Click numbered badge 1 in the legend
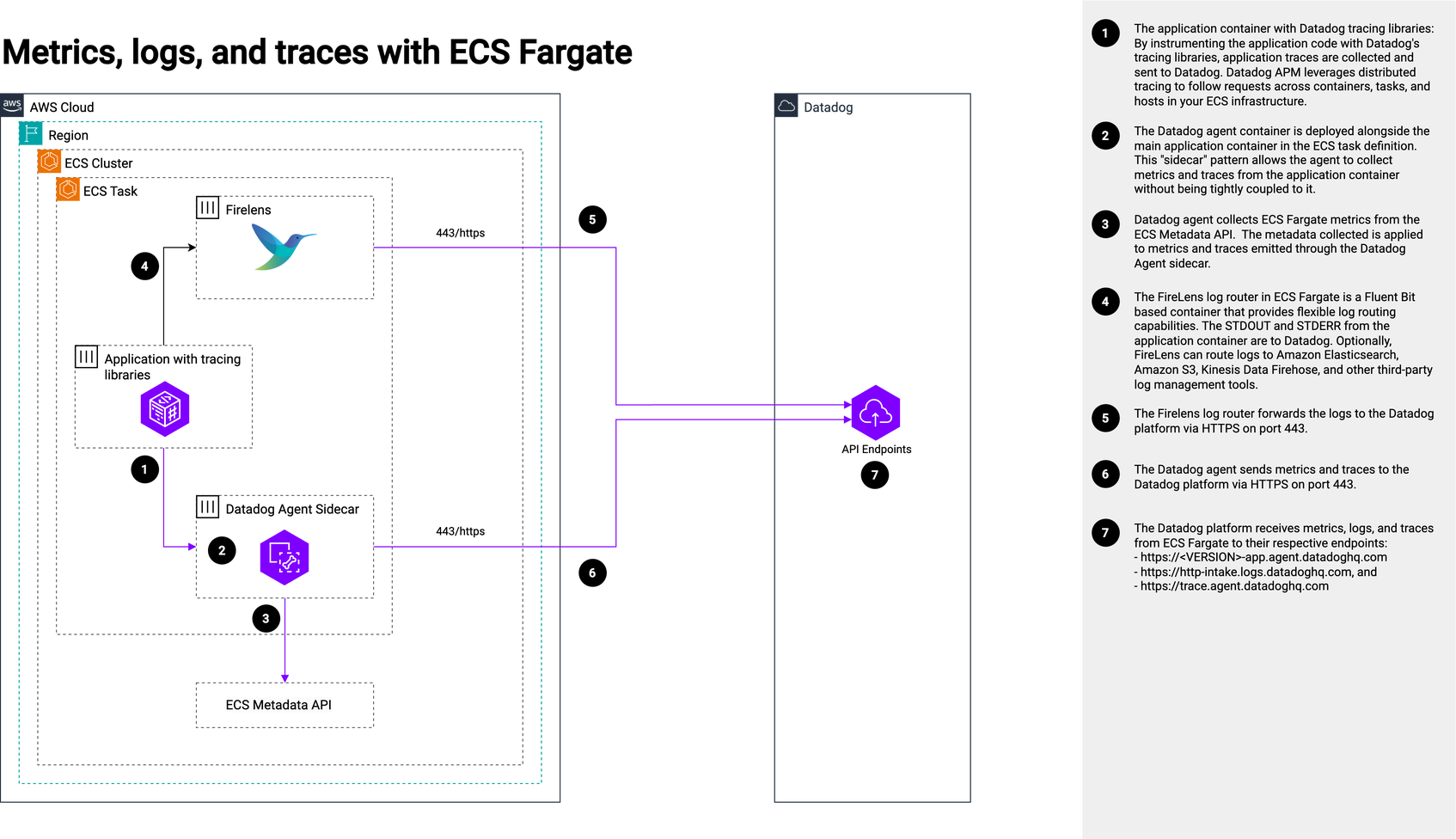The height and width of the screenshot is (839, 1456). coord(1105,34)
